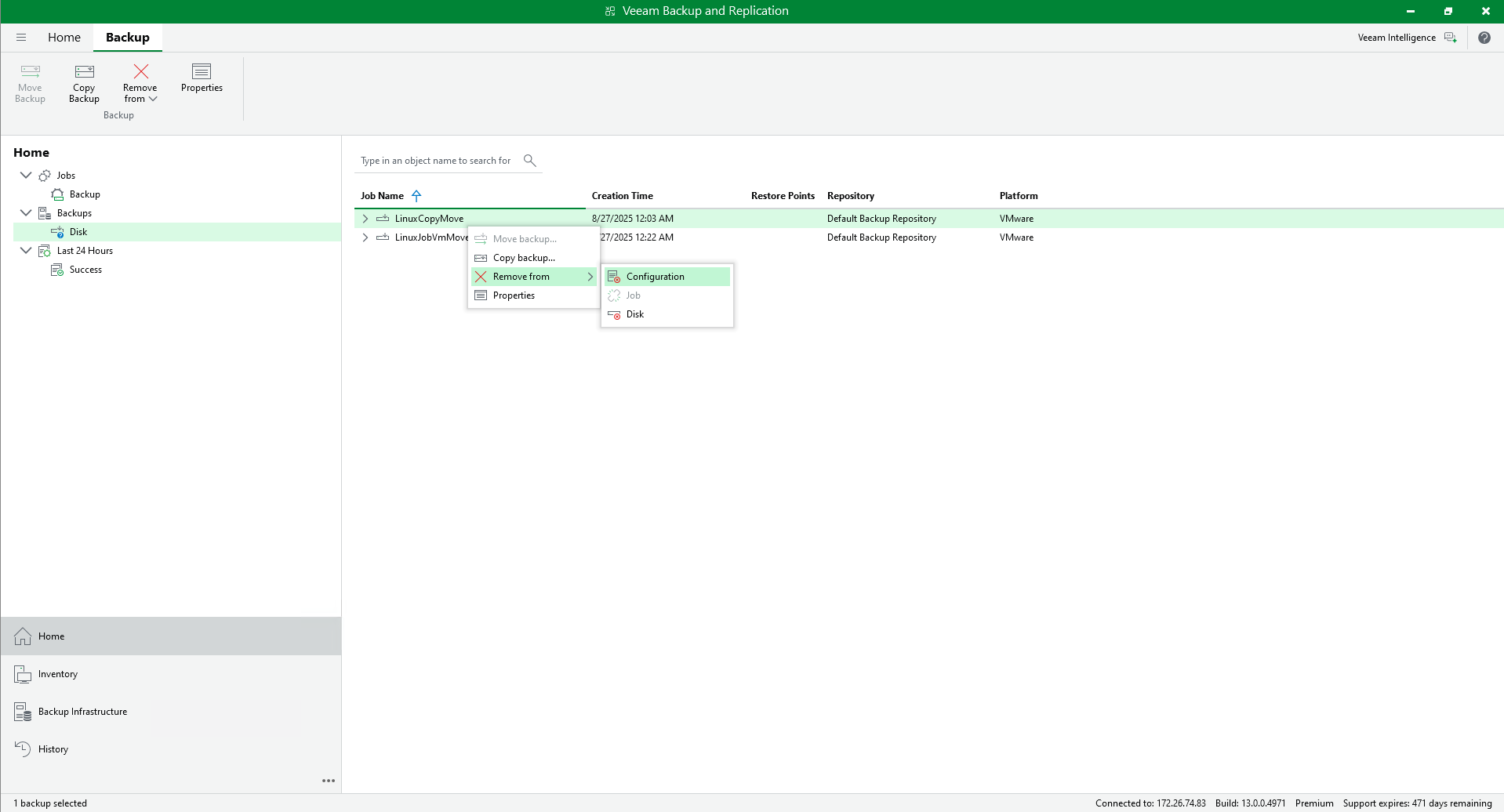The height and width of the screenshot is (812, 1504).
Task: Select the Disk node under Backups
Action: pyautogui.click(x=77, y=231)
